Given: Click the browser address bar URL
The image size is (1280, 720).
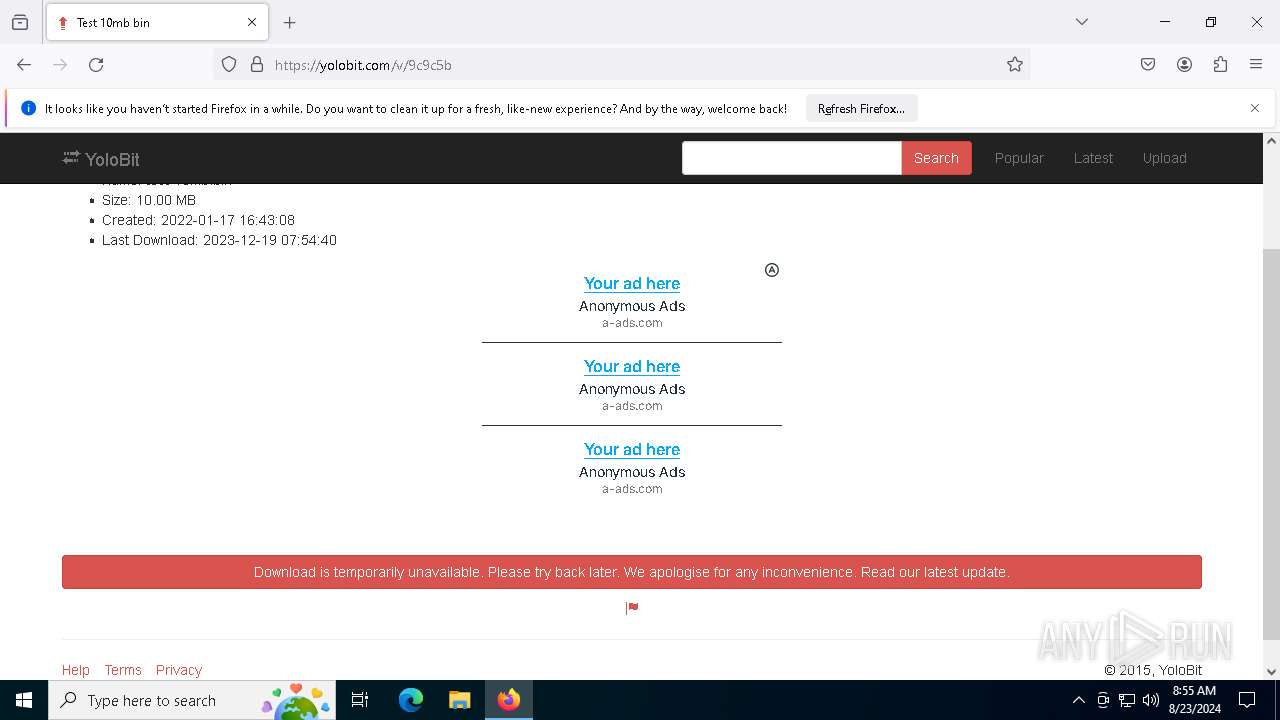Looking at the screenshot, I should (x=363, y=65).
